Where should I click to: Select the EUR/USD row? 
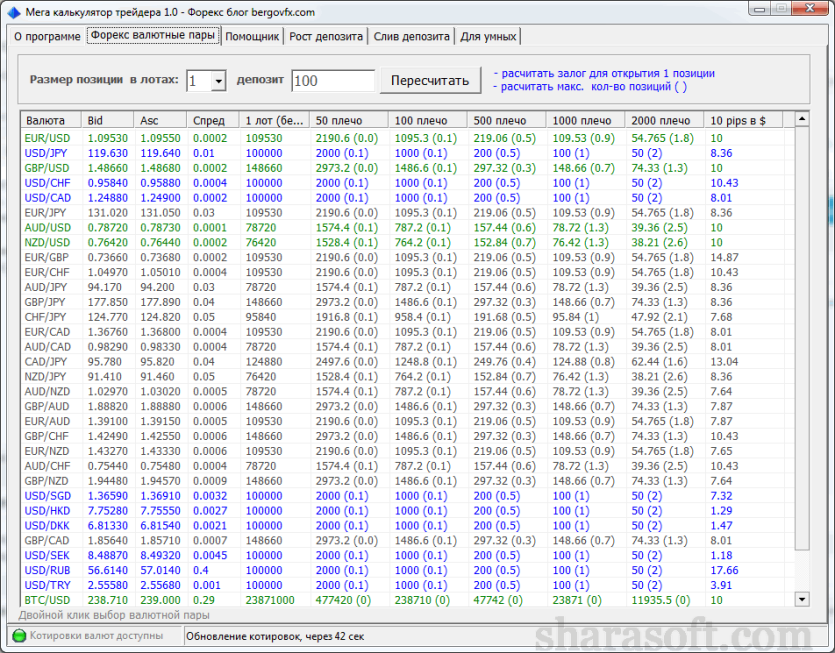point(407,138)
